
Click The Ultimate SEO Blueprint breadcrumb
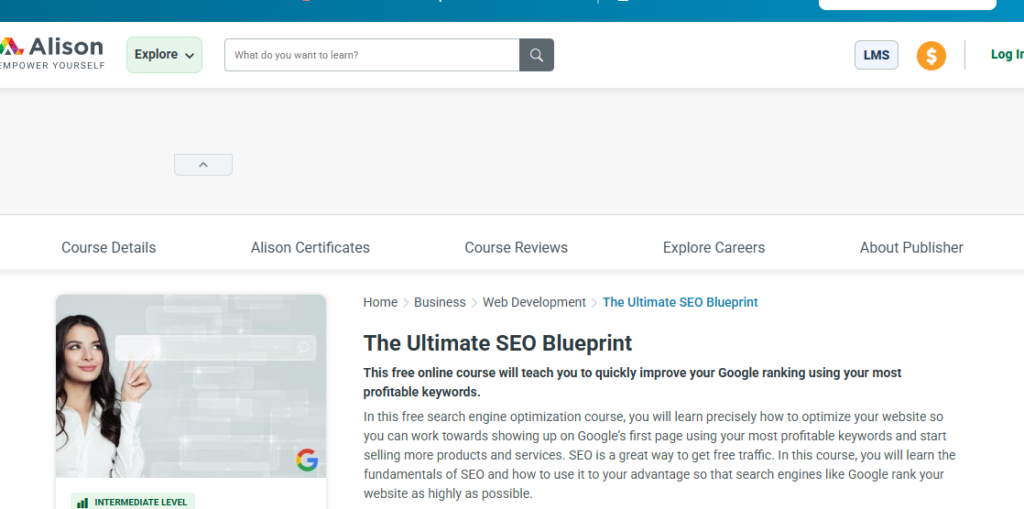click(x=680, y=303)
